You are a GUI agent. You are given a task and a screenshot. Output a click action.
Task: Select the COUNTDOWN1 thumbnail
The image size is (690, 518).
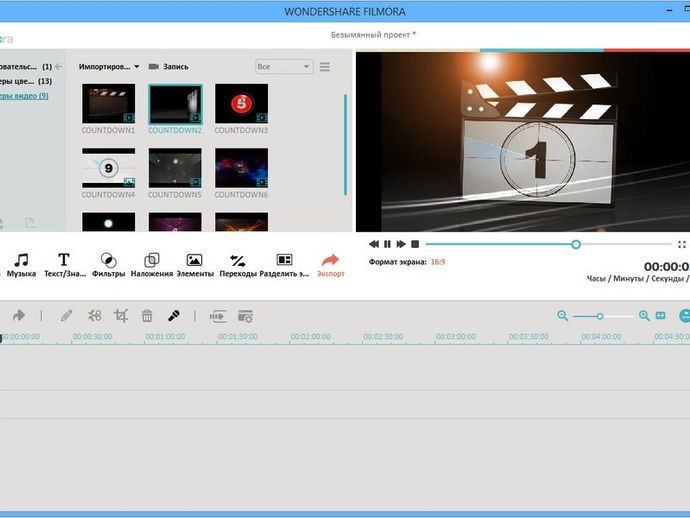[x=109, y=104]
